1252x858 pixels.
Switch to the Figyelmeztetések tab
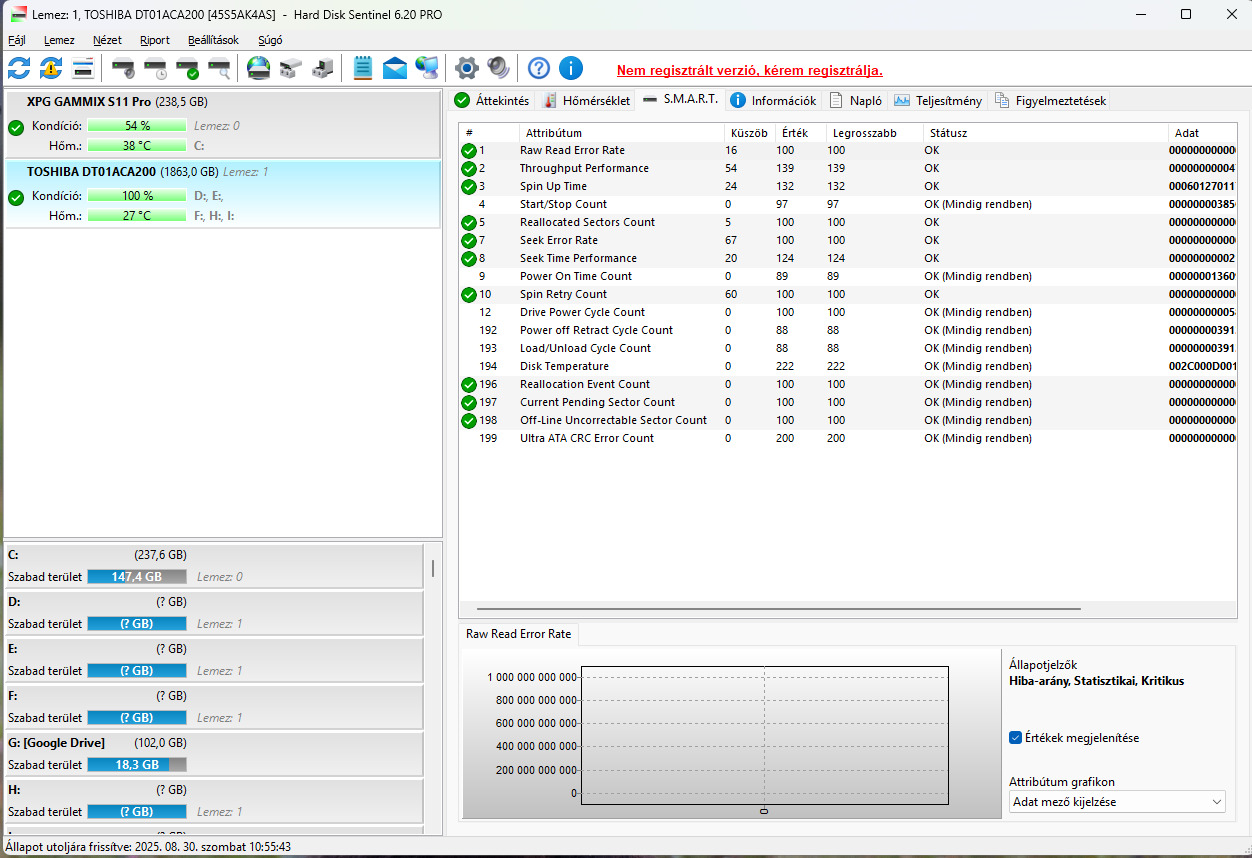[1050, 100]
